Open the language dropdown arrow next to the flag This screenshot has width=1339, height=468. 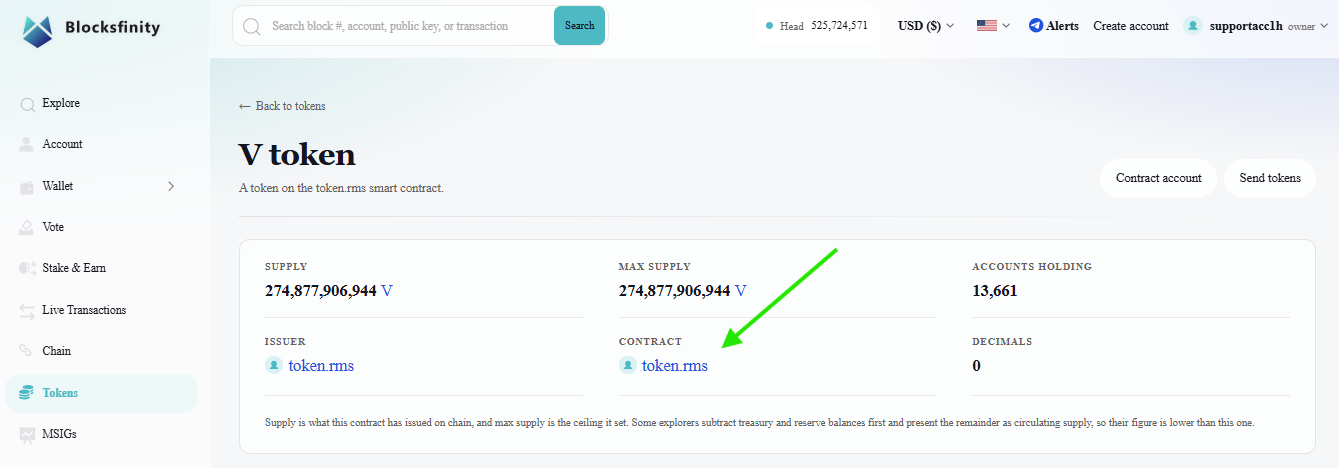pyautogui.click(x=1006, y=26)
